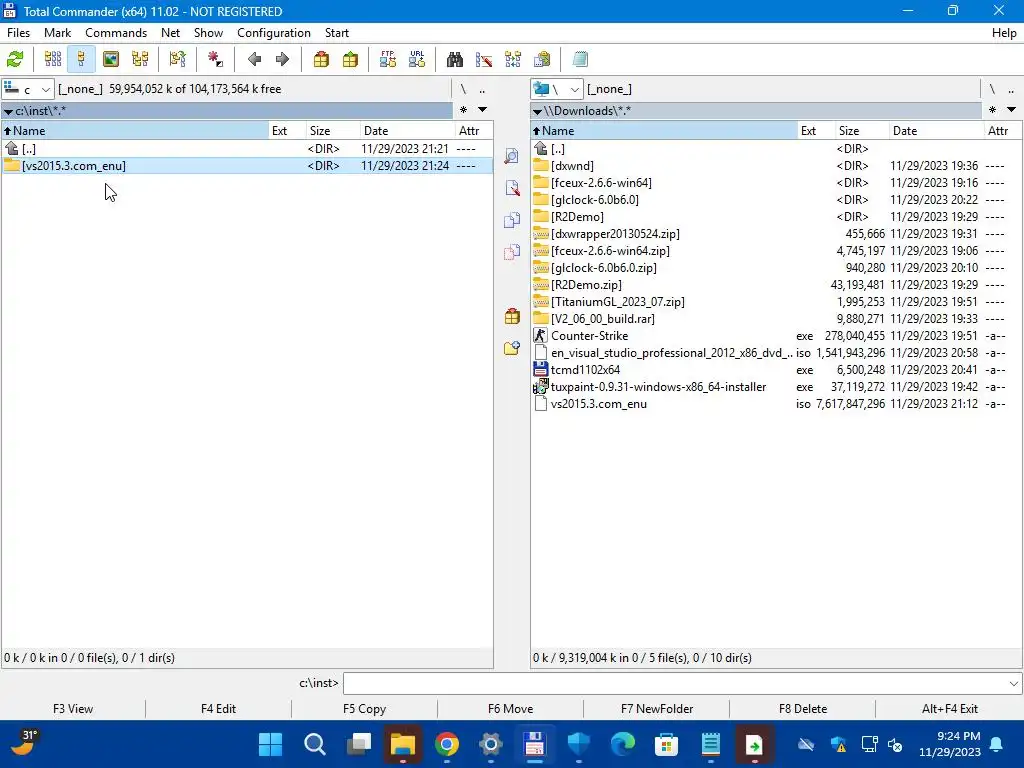1024x768 pixels.
Task: Expand left panel c:\inst path history
Action: pyautogui.click(x=8, y=112)
